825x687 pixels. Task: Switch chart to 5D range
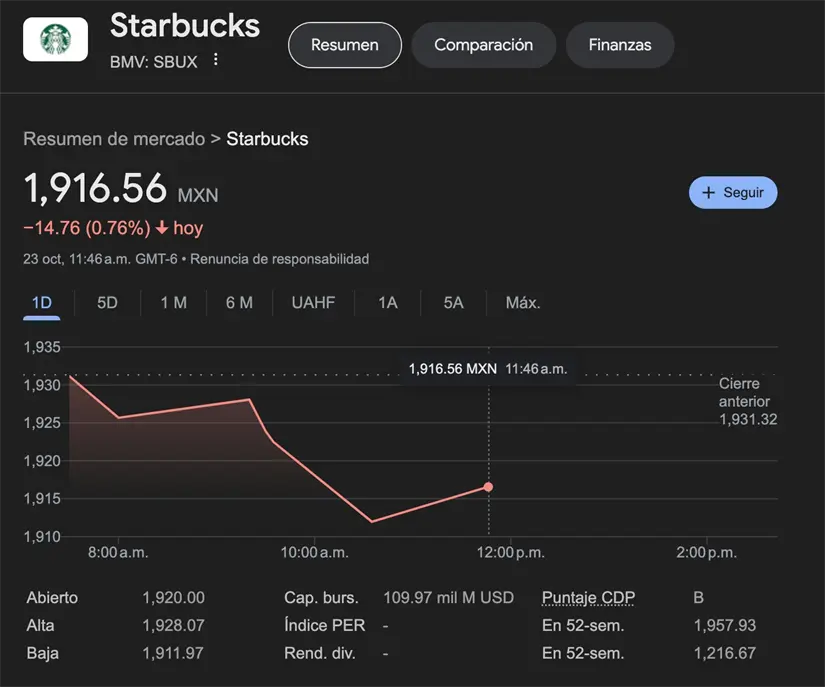point(107,303)
